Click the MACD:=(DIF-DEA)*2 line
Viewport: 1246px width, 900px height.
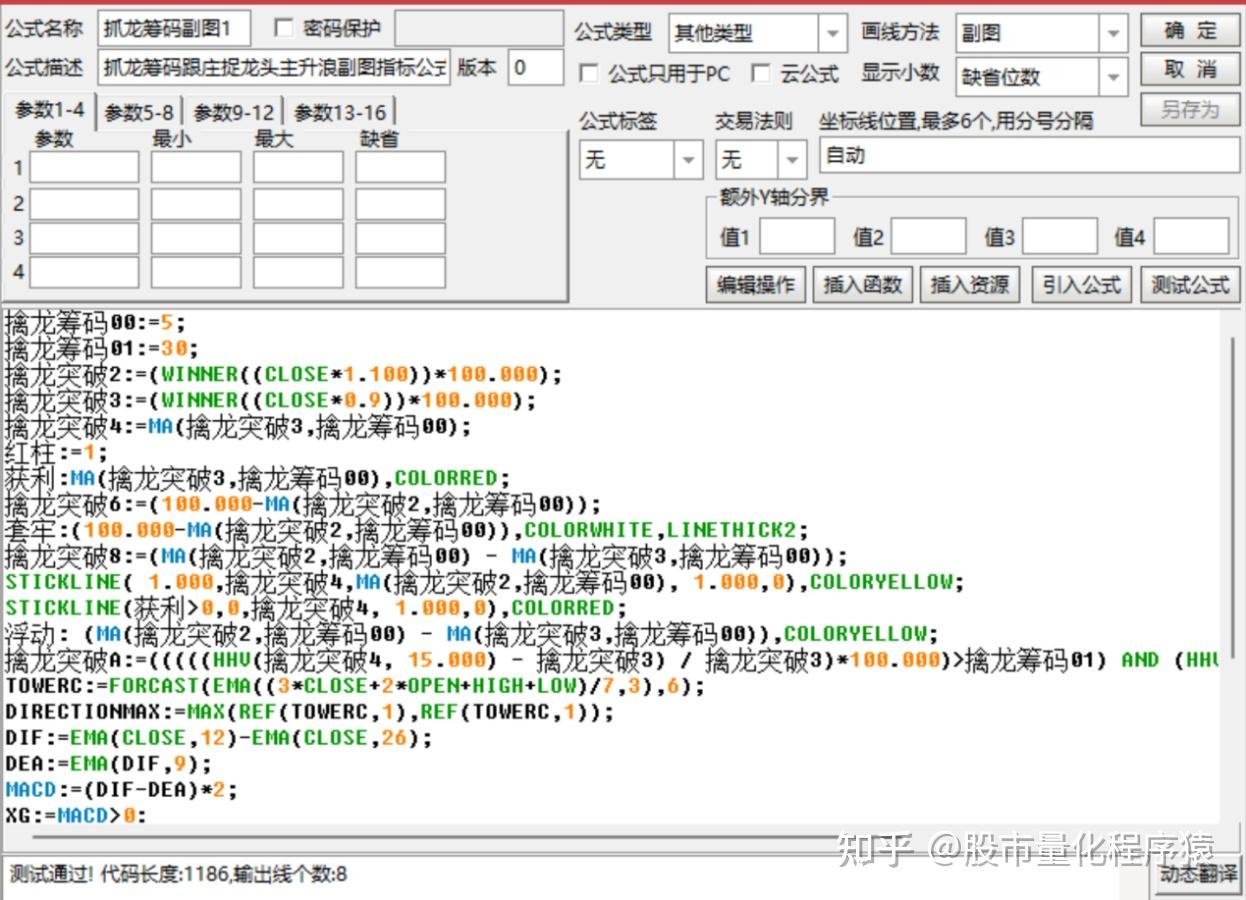coord(122,790)
